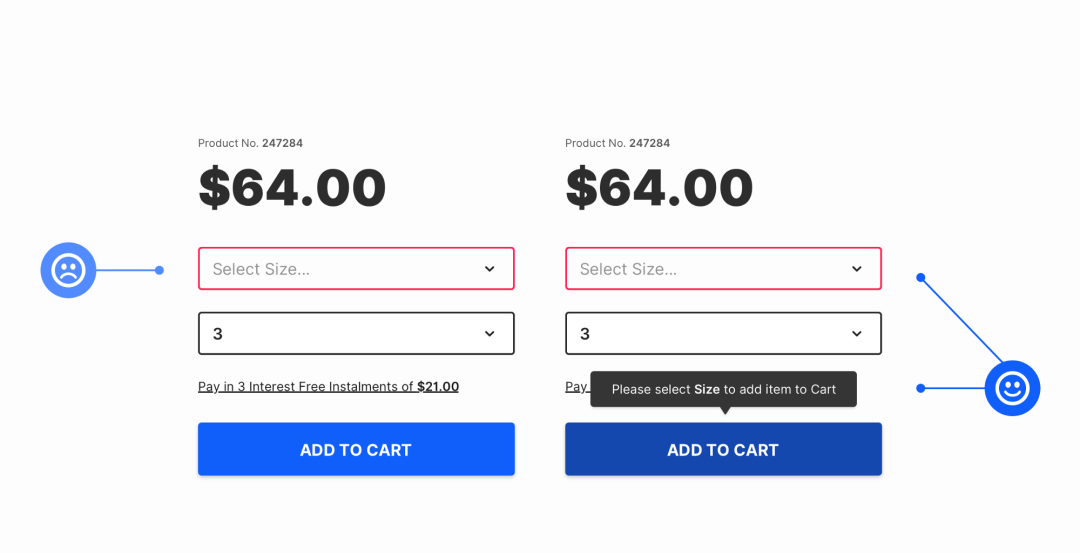The image size is (1080, 553).
Task: Click the happy smiley face icon
Action: (x=1012, y=388)
